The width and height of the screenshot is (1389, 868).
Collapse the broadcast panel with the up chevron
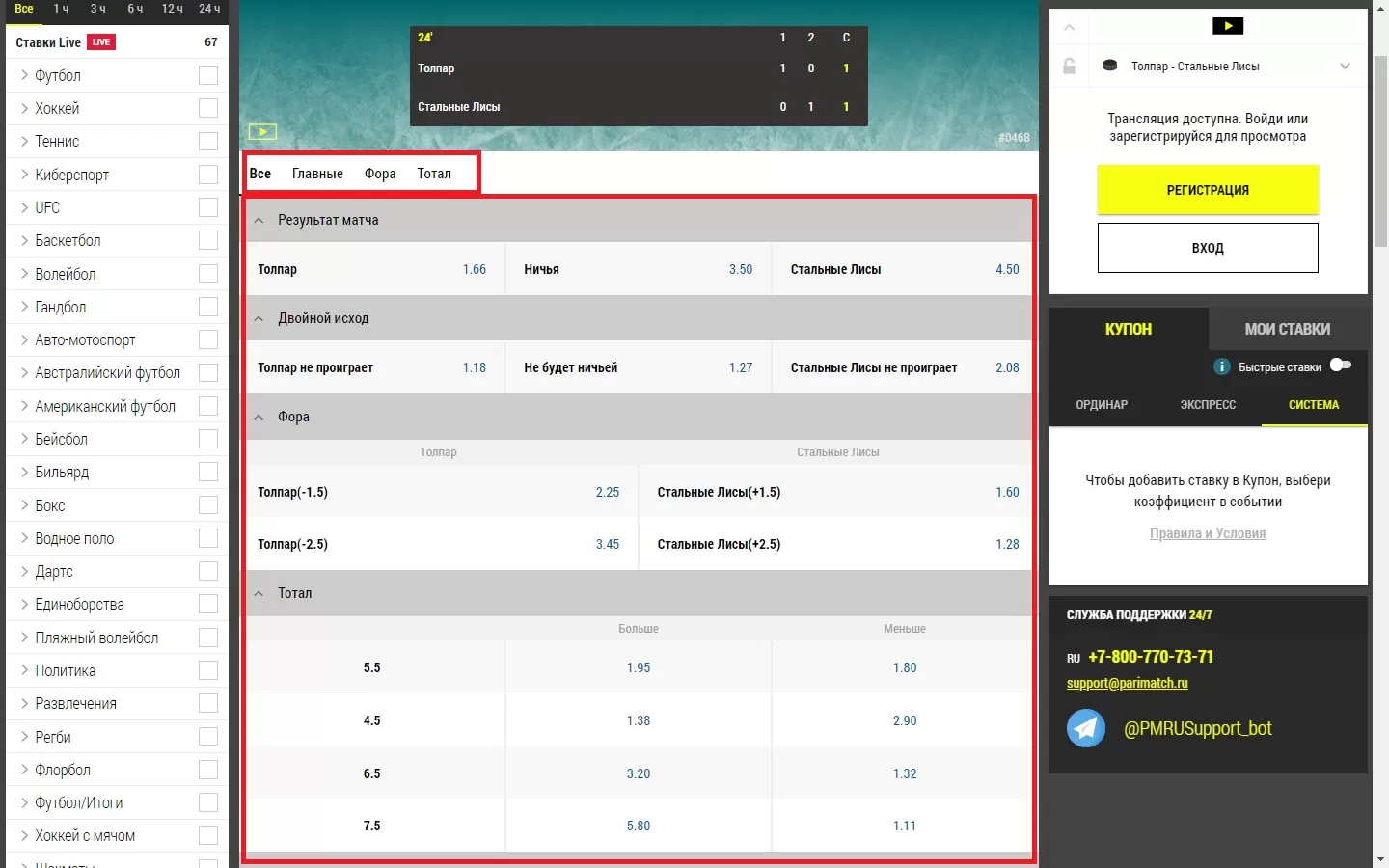(1069, 27)
